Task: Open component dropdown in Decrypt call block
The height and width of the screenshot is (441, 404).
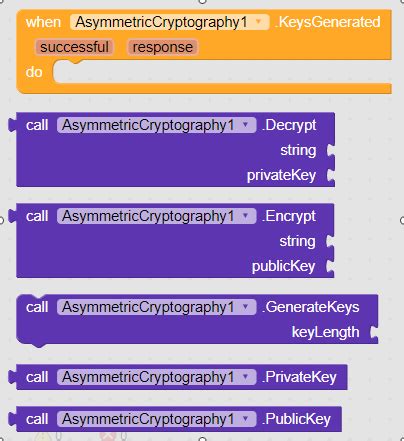Action: point(156,125)
